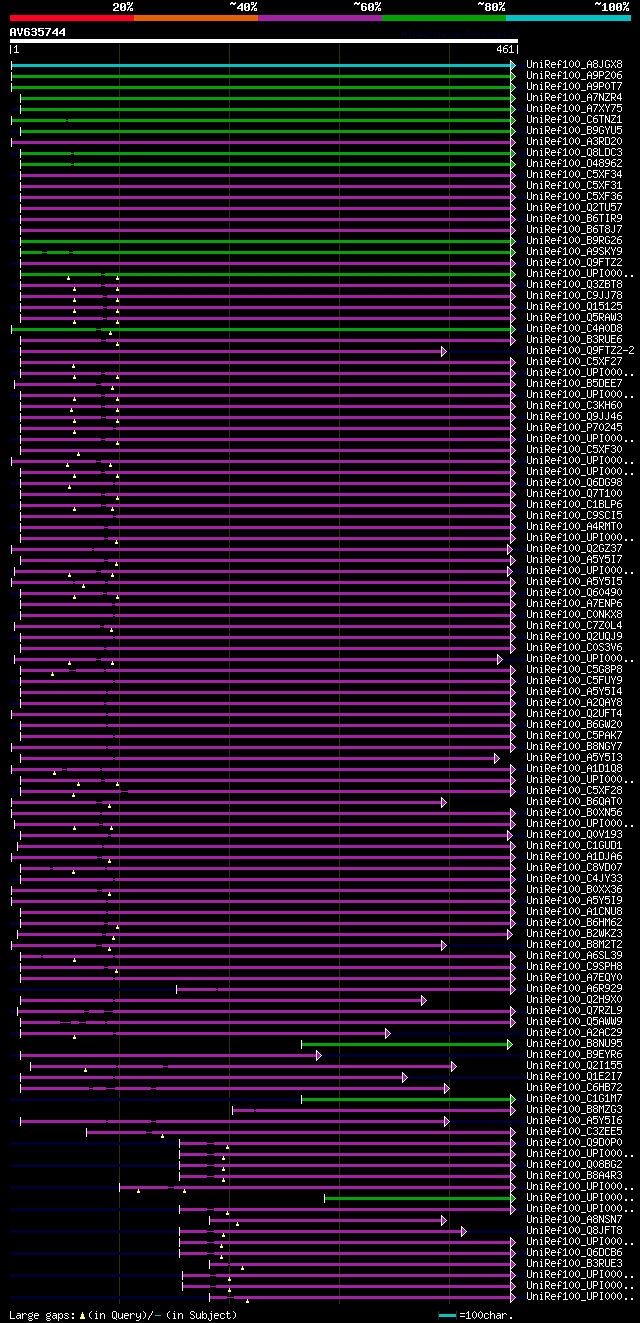
Task: Select the AV635744 query name
Action: [38, 32]
